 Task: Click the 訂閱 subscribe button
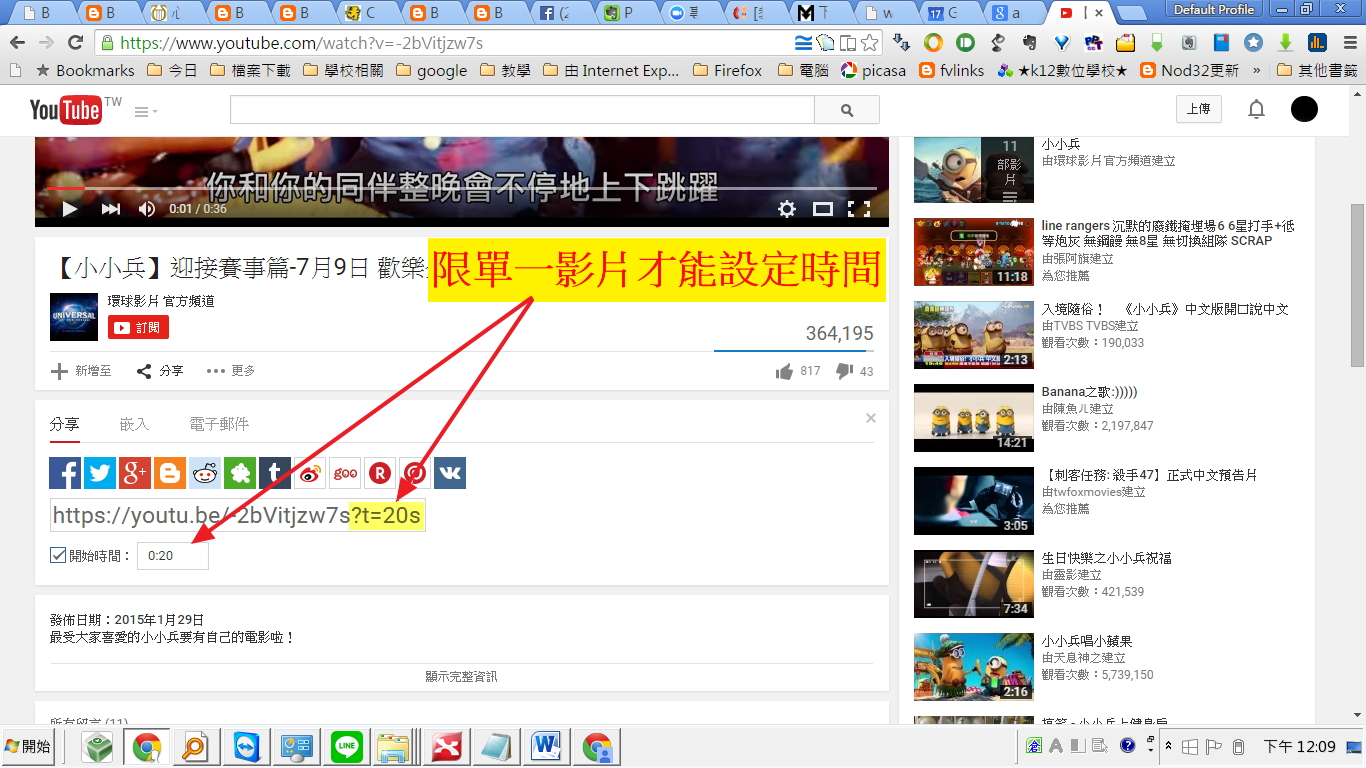point(138,327)
